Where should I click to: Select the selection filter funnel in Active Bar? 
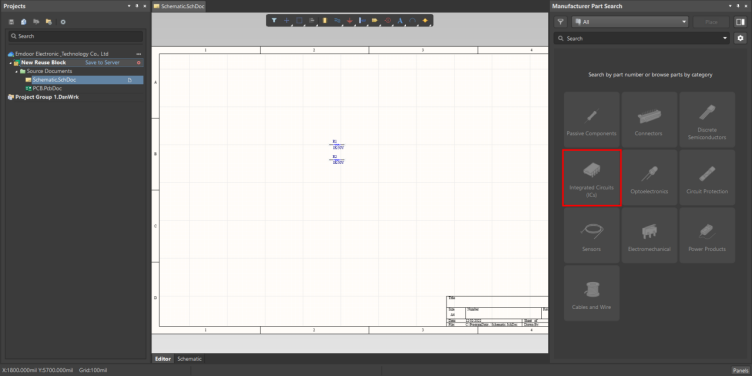pyautogui.click(x=274, y=21)
